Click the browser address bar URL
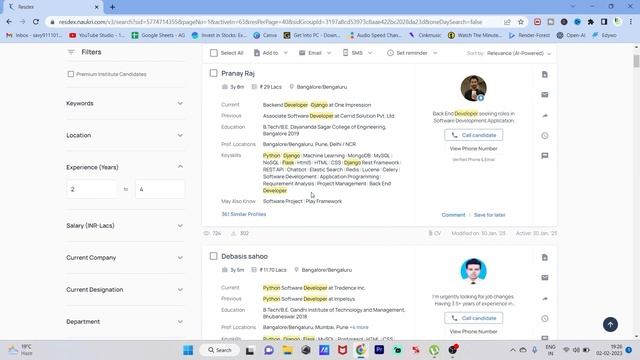 (x=270, y=22)
